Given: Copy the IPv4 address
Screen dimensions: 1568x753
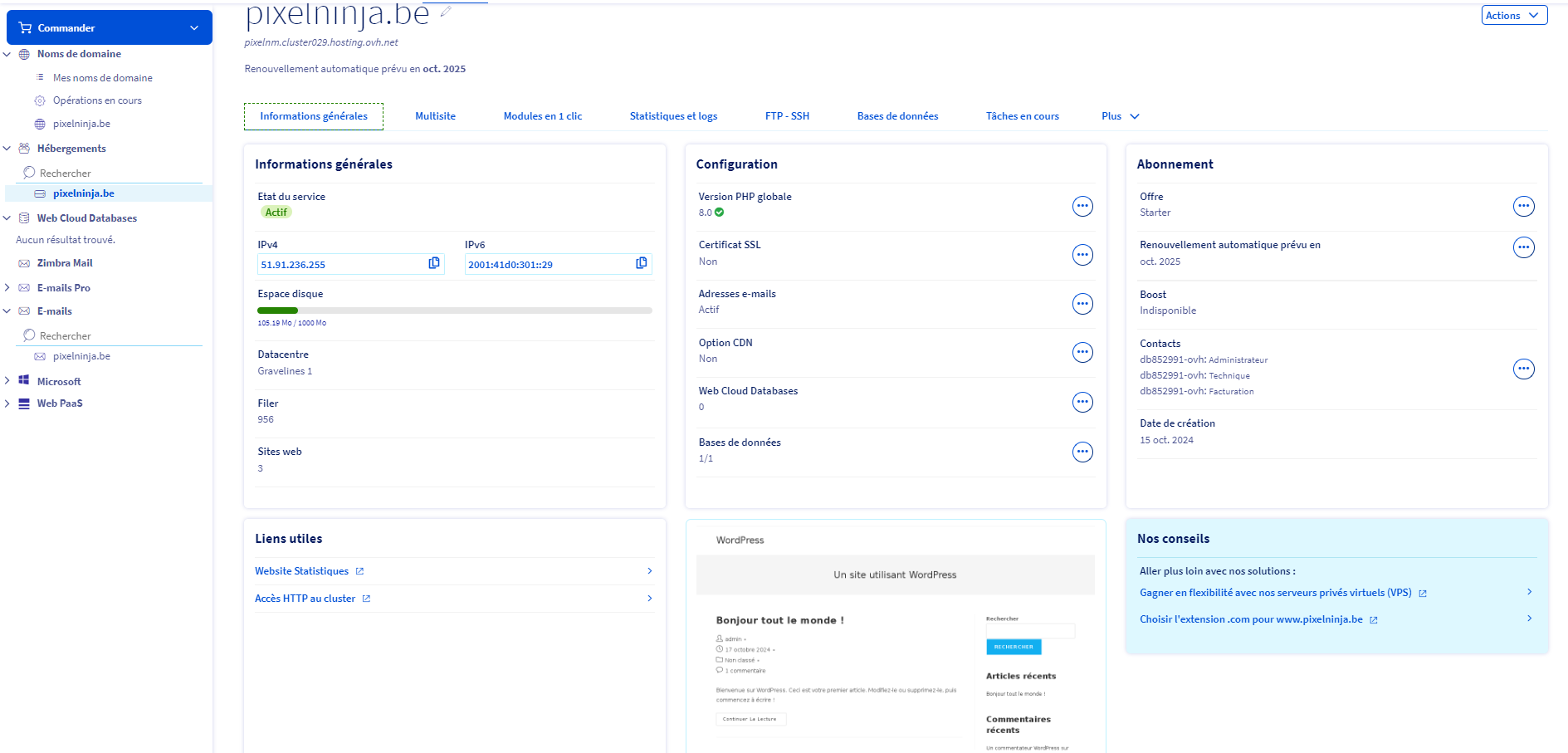Looking at the screenshot, I should [x=433, y=263].
